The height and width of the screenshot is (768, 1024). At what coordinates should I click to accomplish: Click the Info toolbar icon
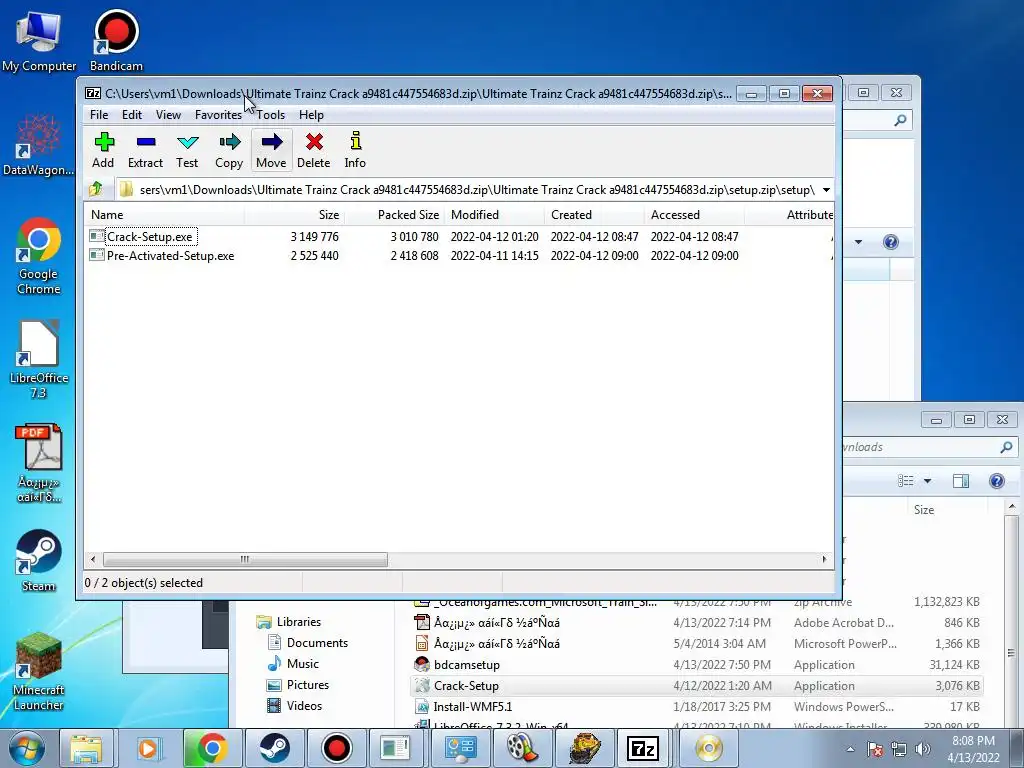355,150
